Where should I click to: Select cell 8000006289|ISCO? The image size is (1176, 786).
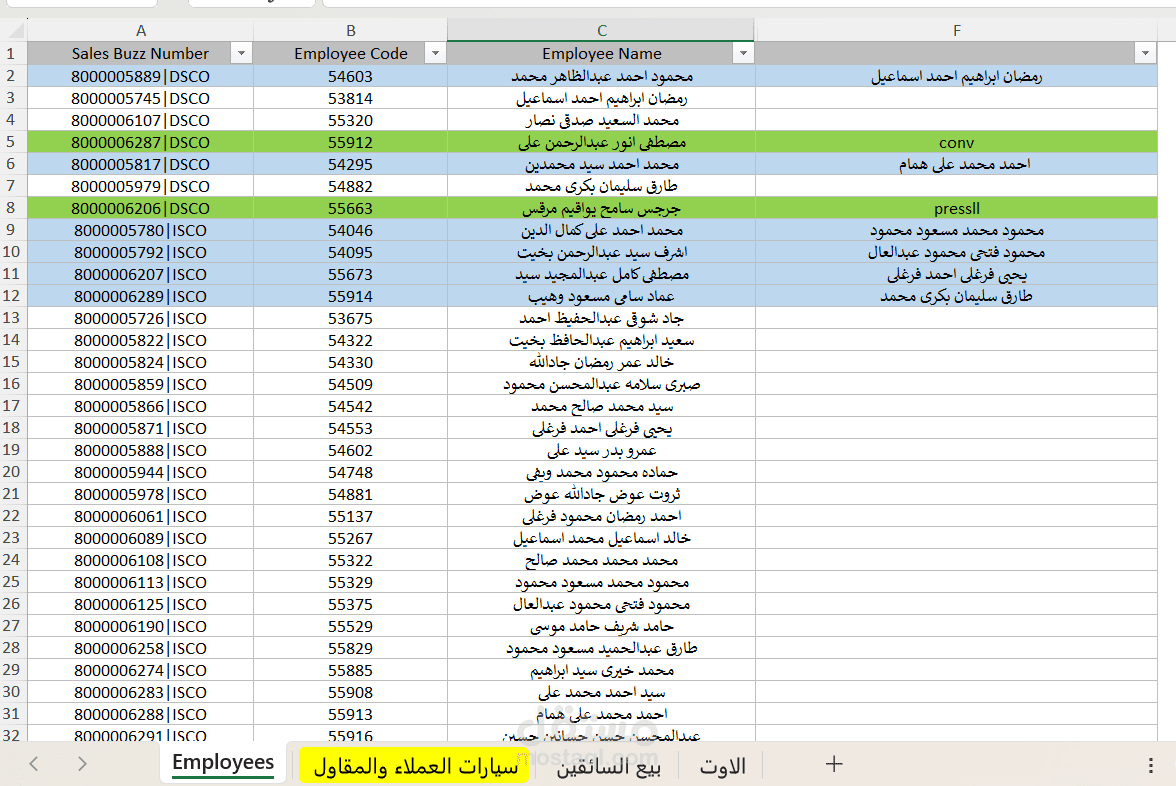140,296
